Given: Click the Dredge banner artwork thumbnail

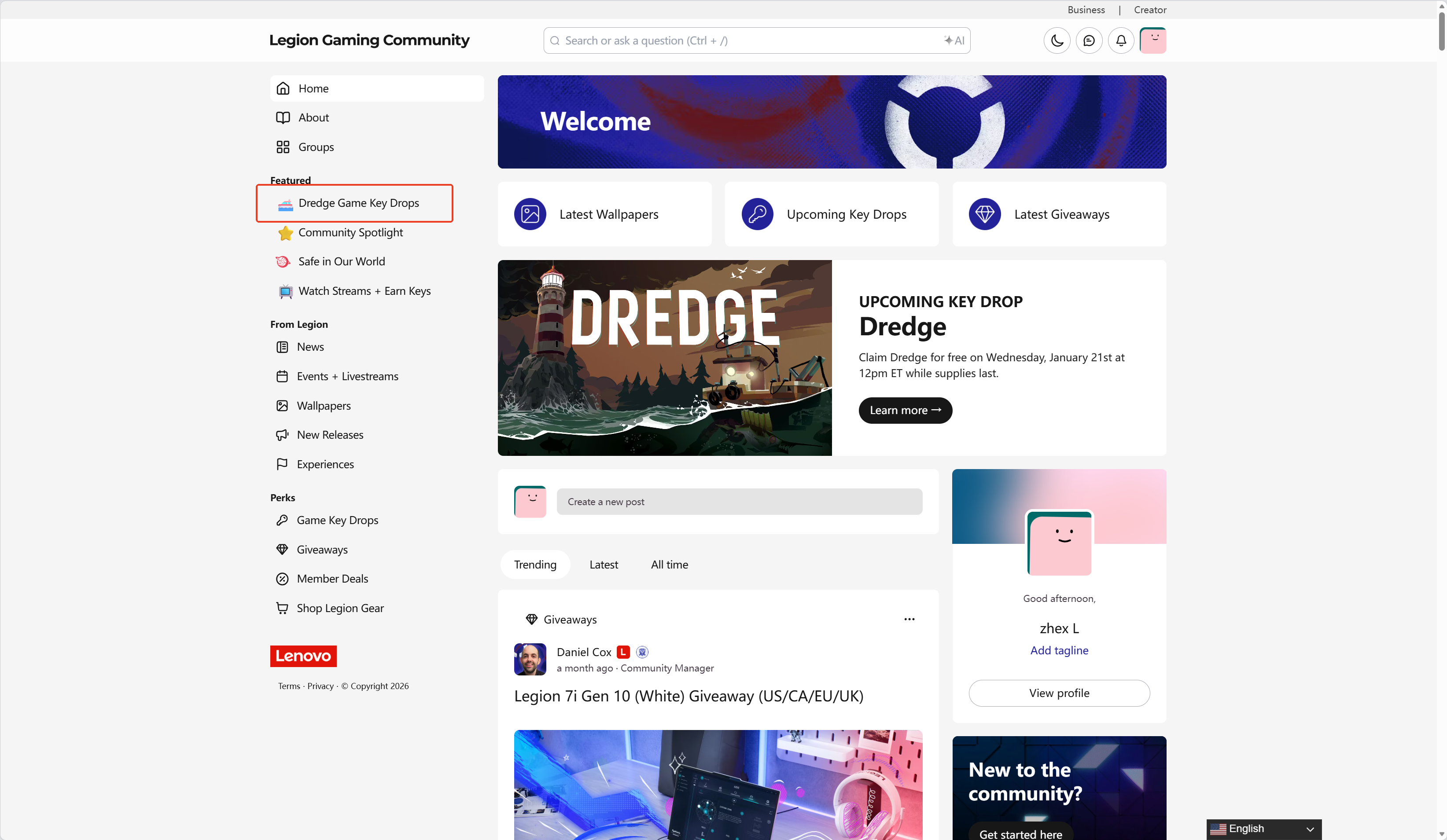Looking at the screenshot, I should (x=664, y=358).
